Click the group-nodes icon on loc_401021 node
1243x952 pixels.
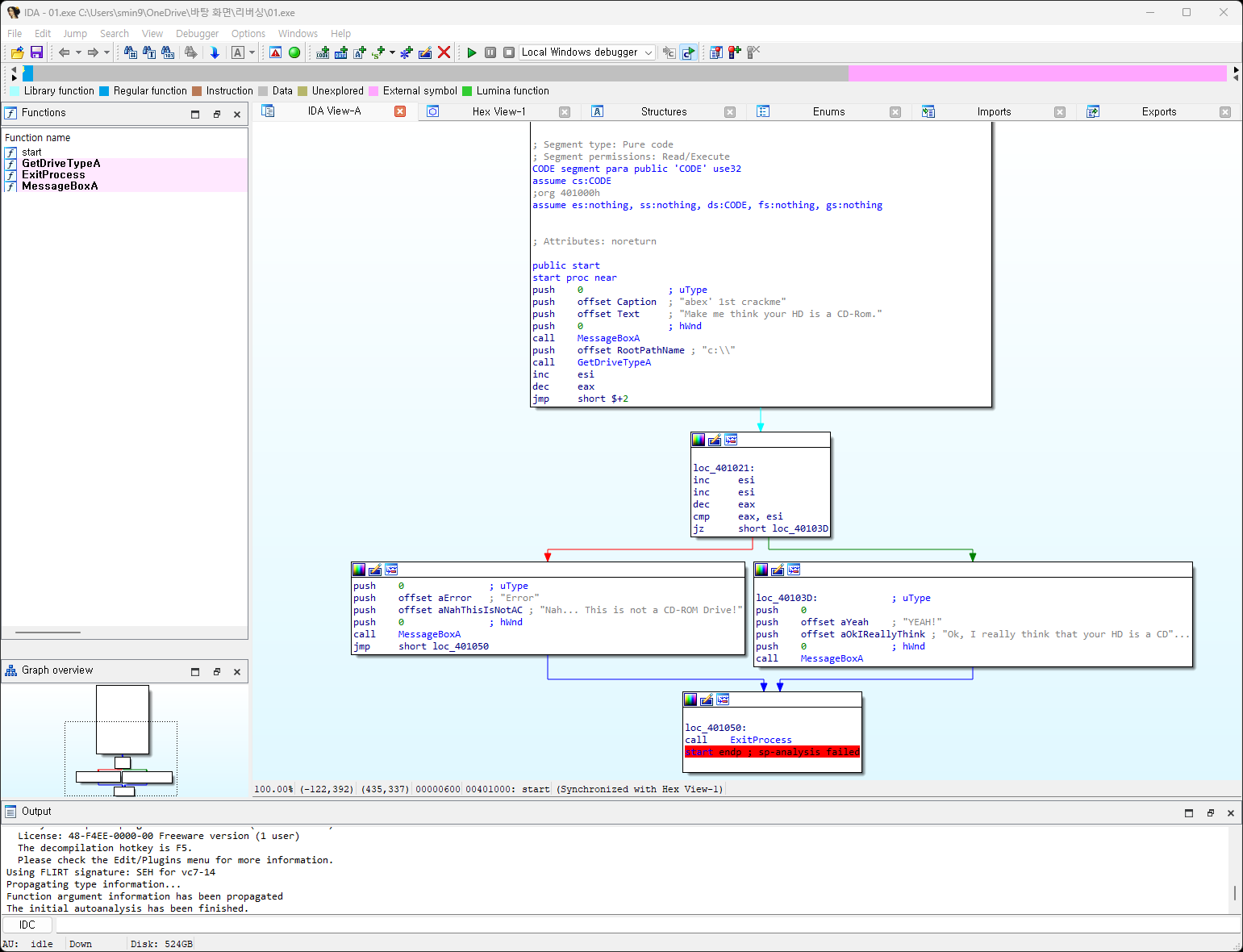coord(731,440)
